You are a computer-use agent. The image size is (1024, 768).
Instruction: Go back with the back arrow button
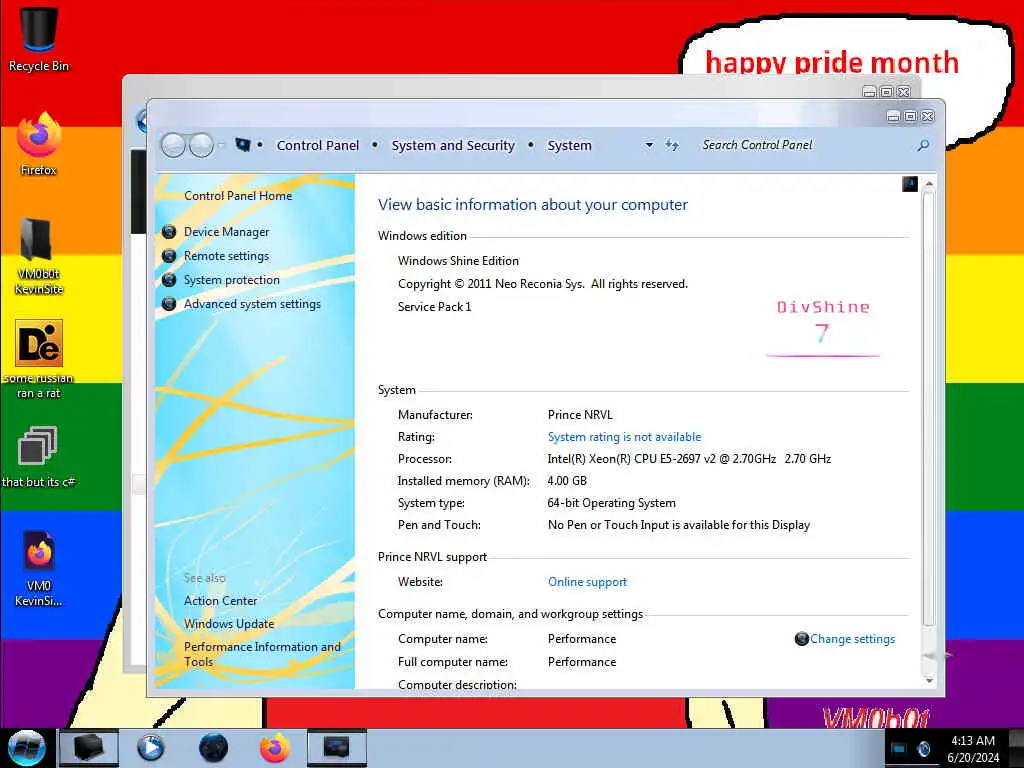[174, 145]
